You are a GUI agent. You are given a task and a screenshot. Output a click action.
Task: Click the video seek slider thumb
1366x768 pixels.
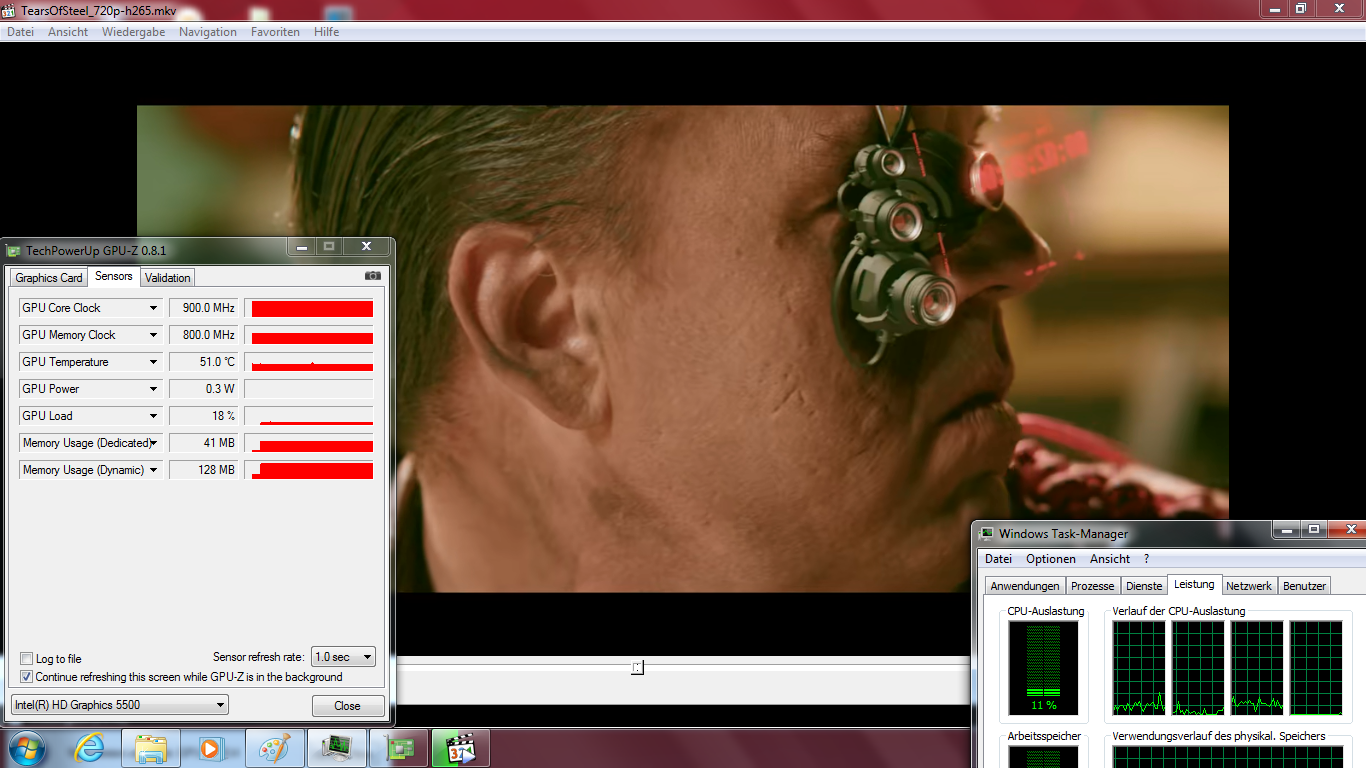pos(637,667)
